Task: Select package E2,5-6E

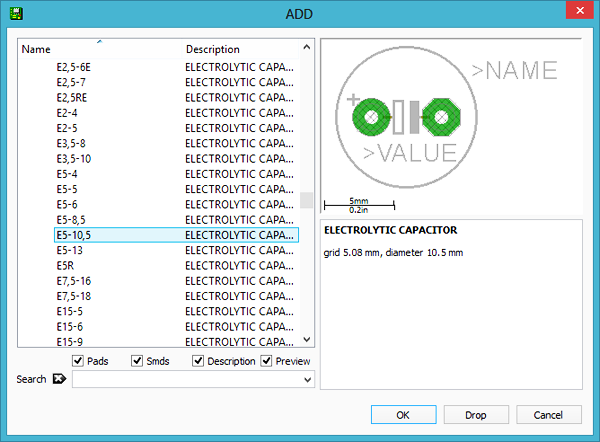Action: pos(176,67)
